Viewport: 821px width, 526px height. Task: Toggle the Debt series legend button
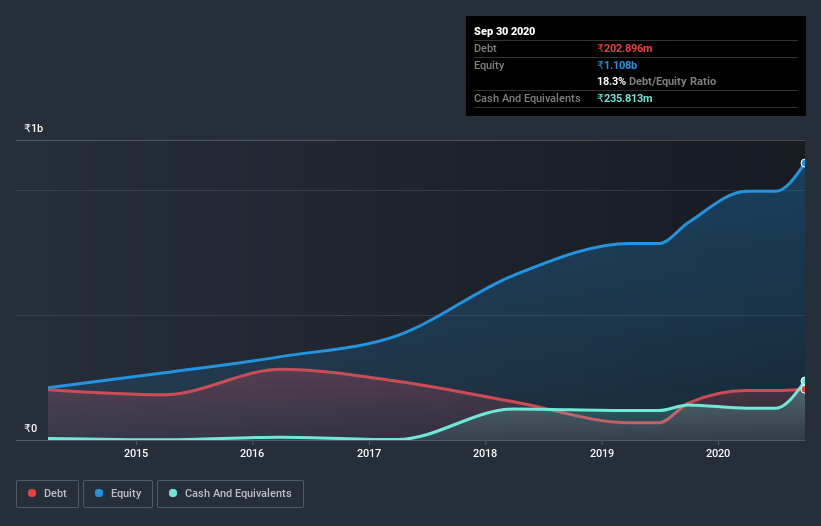(48, 494)
